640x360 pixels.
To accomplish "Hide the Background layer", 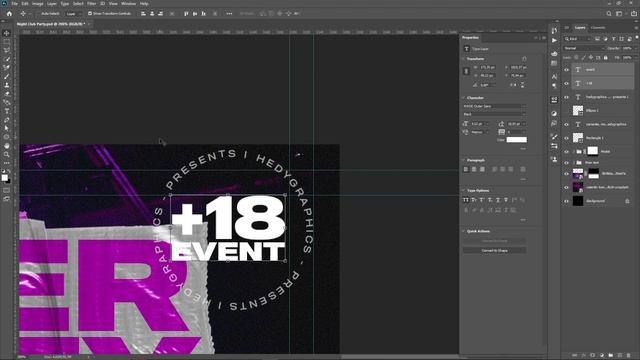I will coord(567,201).
